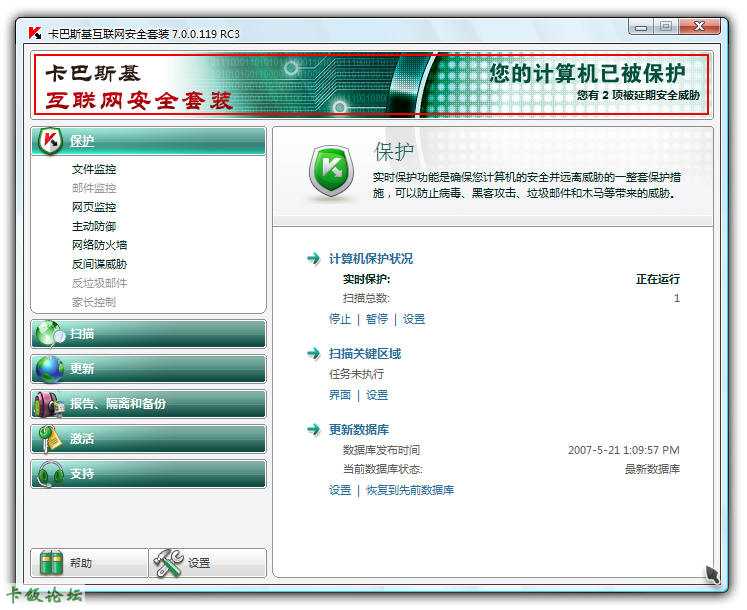747x610 pixels.
Task: Click the Kaspersky K logo in title bar
Action: tap(34, 33)
